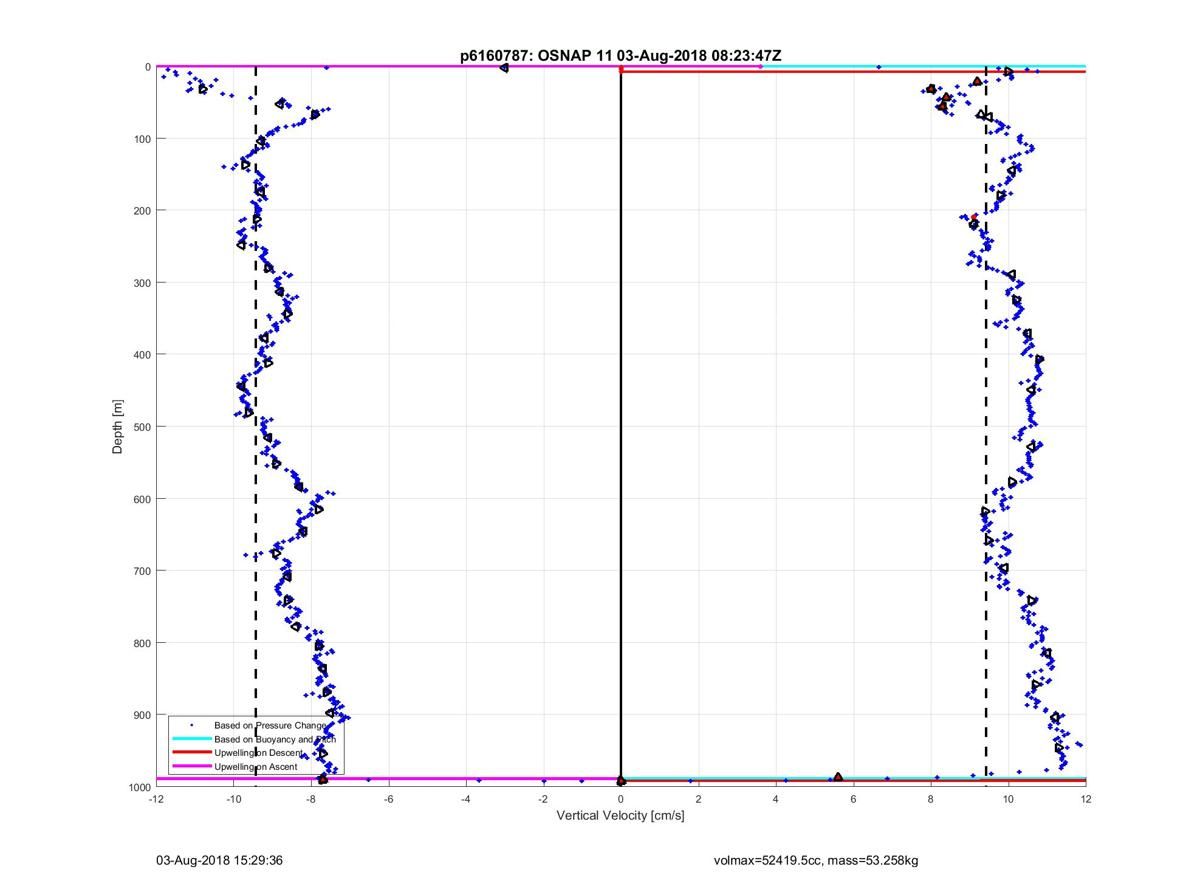Pick the magenta line sample in the legend
The image size is (1200, 885).
pos(191,767)
